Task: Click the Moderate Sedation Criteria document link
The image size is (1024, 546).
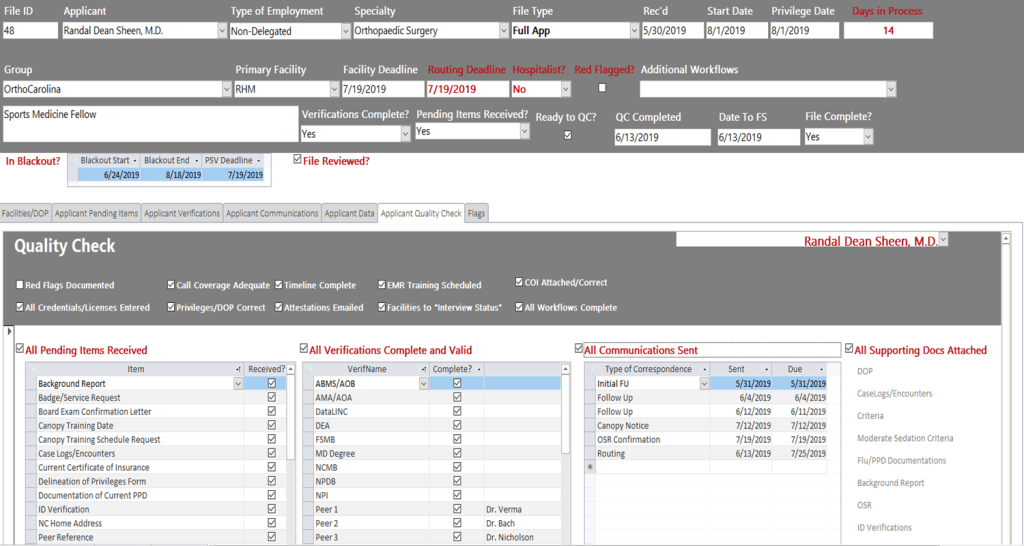Action: pos(905,438)
